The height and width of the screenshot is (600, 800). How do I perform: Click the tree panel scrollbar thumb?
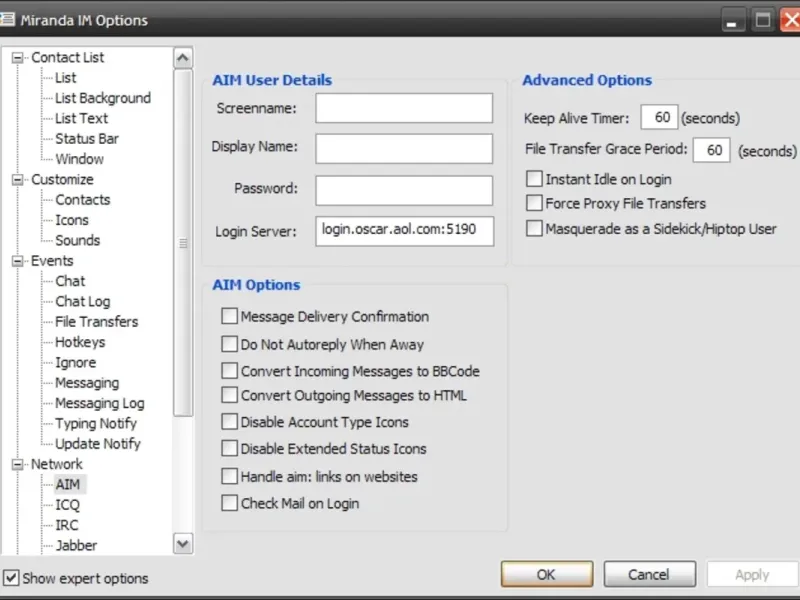pyautogui.click(x=183, y=243)
